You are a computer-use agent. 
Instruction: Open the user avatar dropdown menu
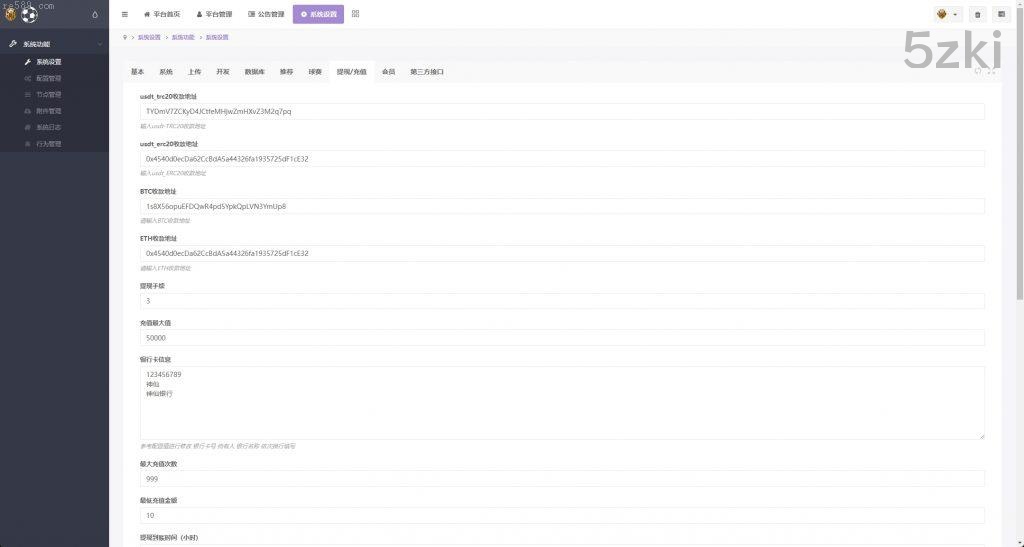point(947,15)
